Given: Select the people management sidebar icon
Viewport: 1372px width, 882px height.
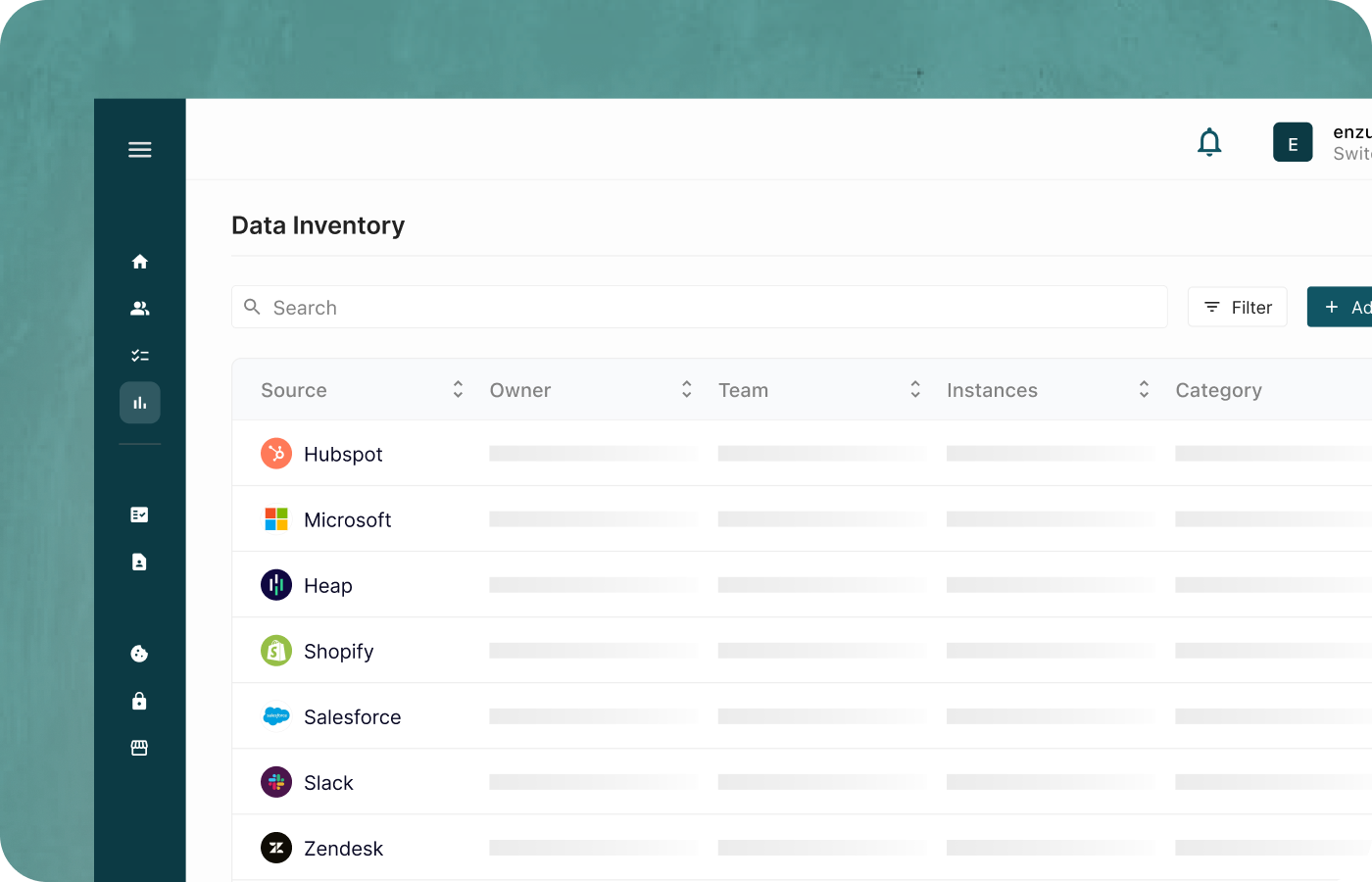Looking at the screenshot, I should click(139, 308).
